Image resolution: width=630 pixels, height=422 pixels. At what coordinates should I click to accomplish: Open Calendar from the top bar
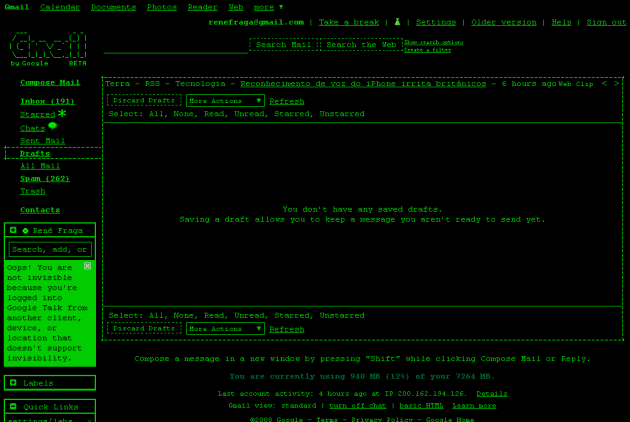click(60, 7)
